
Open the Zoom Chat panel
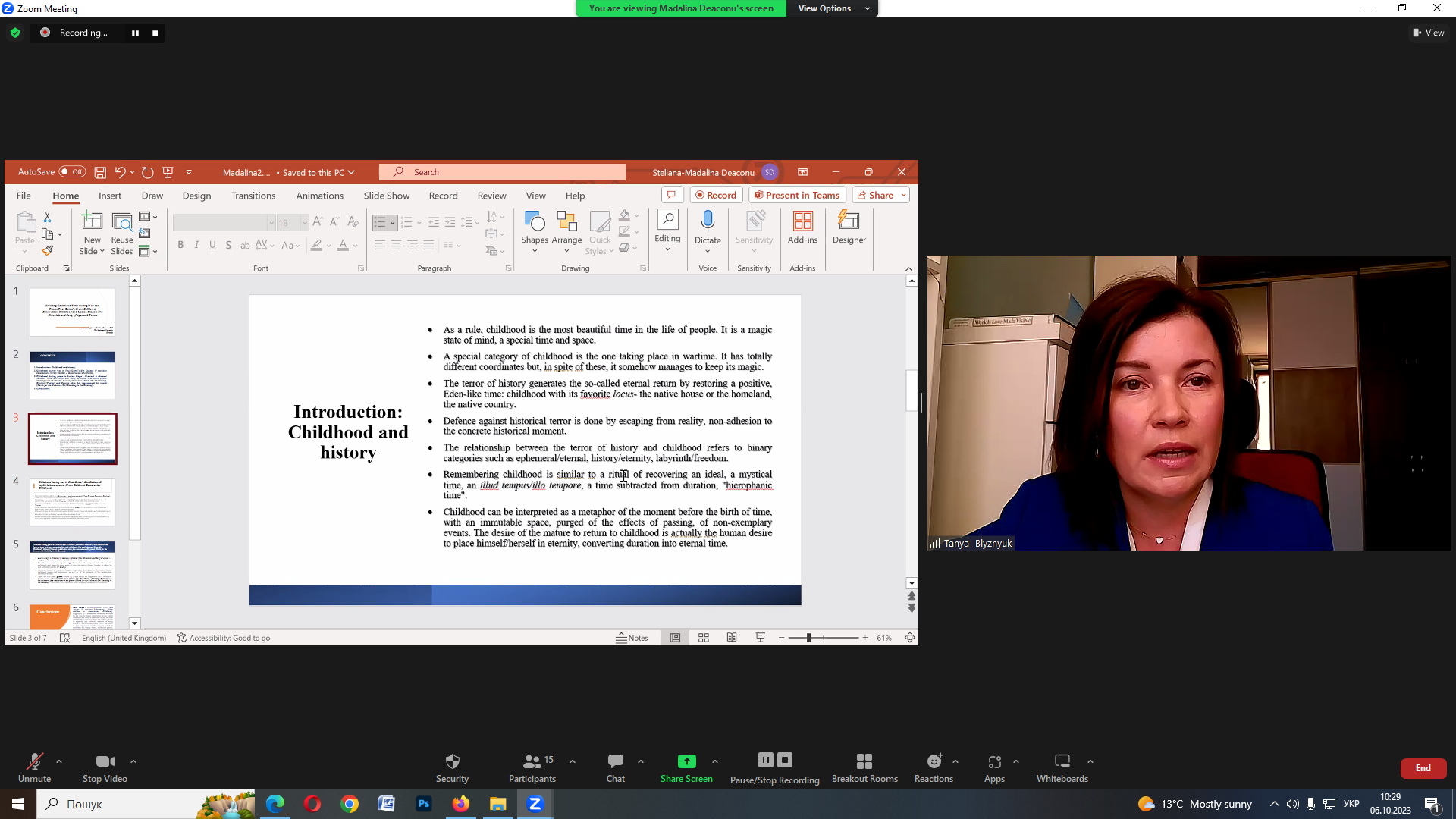615,767
